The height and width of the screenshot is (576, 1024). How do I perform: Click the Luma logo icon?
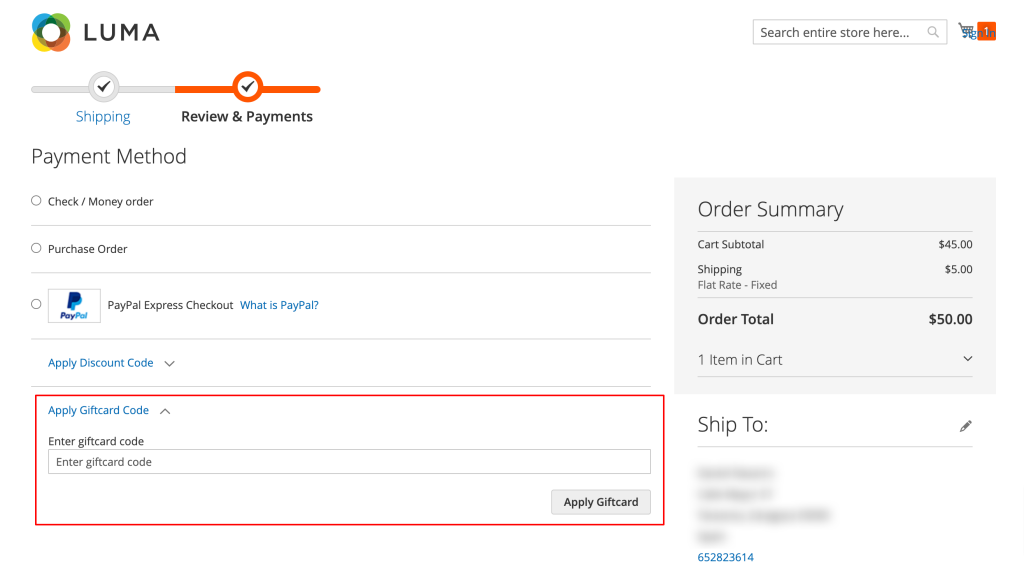click(x=51, y=32)
